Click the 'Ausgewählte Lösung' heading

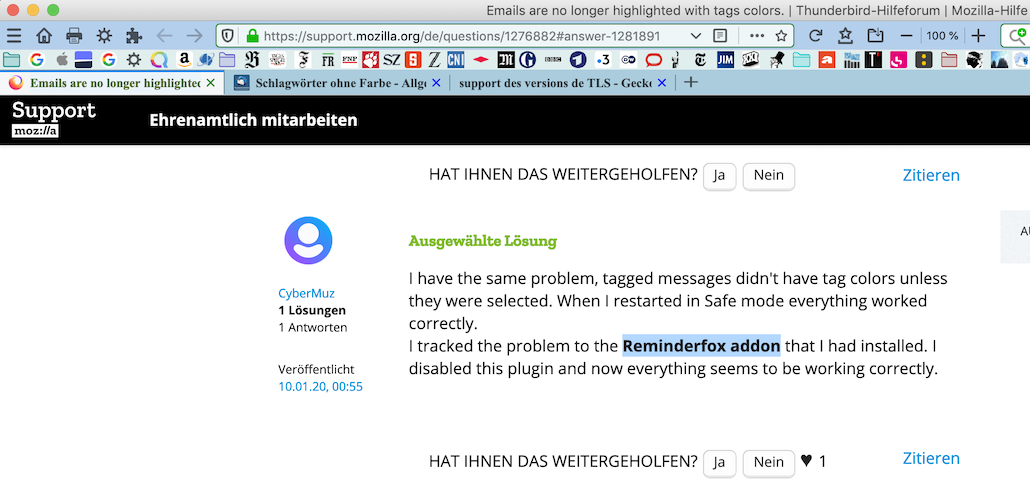click(482, 241)
